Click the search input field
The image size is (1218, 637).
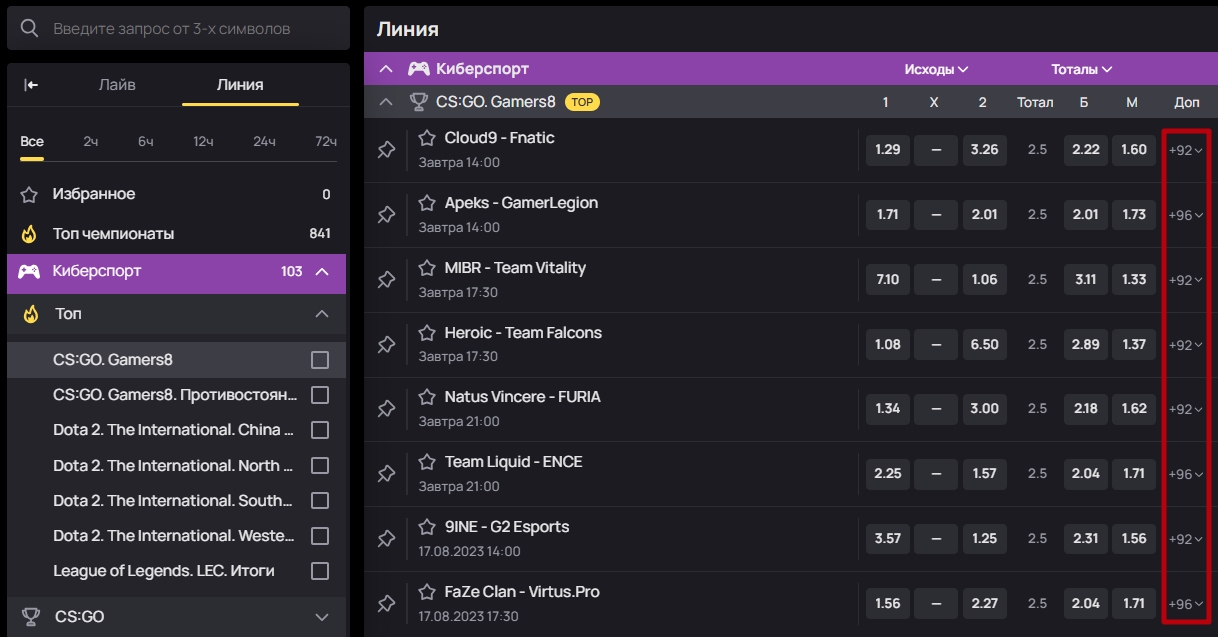click(190, 28)
